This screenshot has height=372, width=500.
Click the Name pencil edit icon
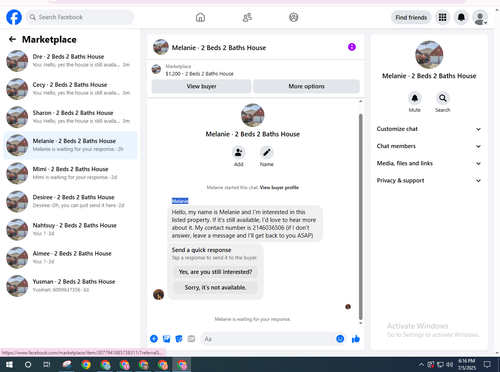[267, 153]
